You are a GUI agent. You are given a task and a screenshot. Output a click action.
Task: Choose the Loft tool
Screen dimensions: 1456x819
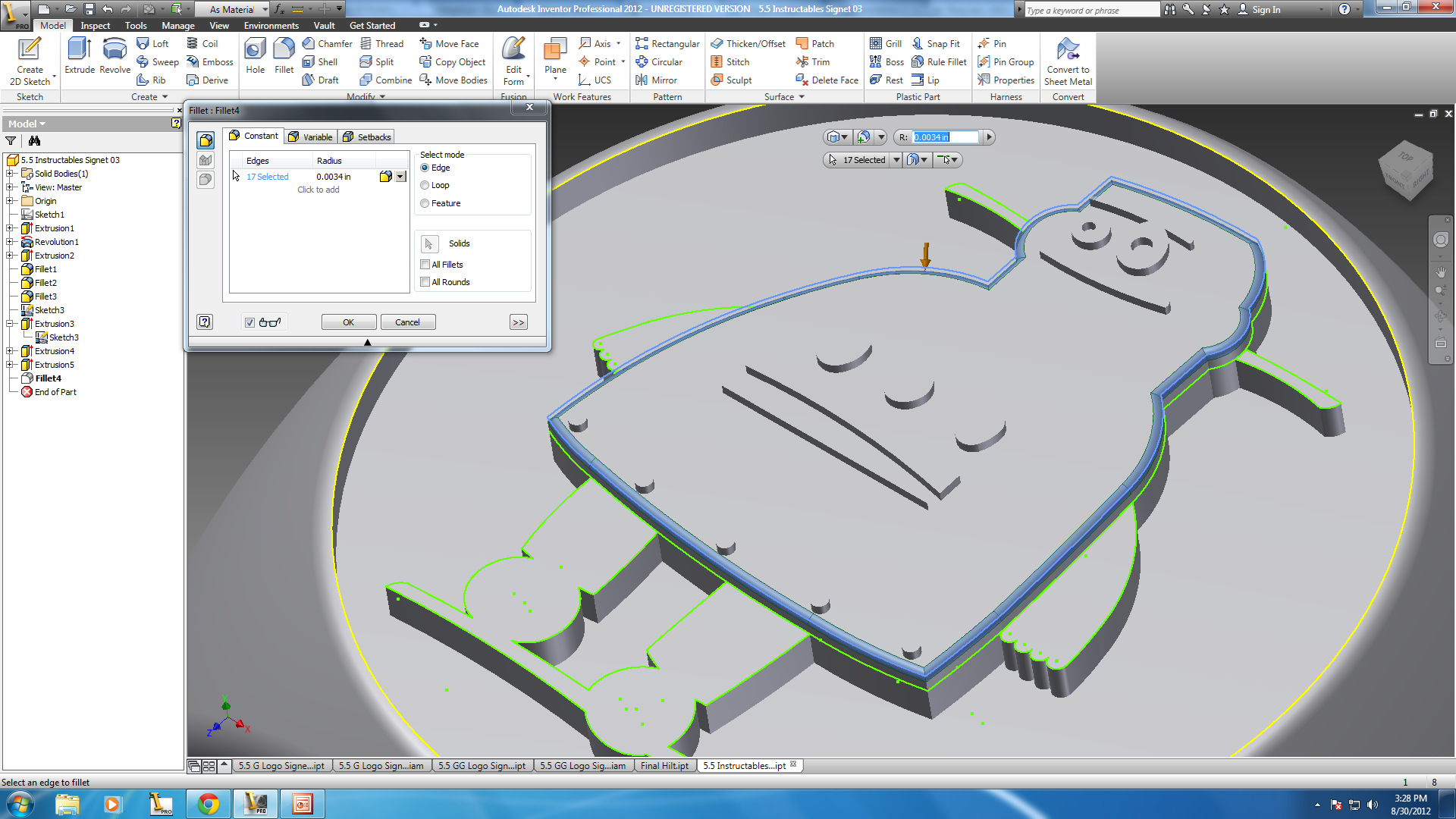[x=152, y=44]
